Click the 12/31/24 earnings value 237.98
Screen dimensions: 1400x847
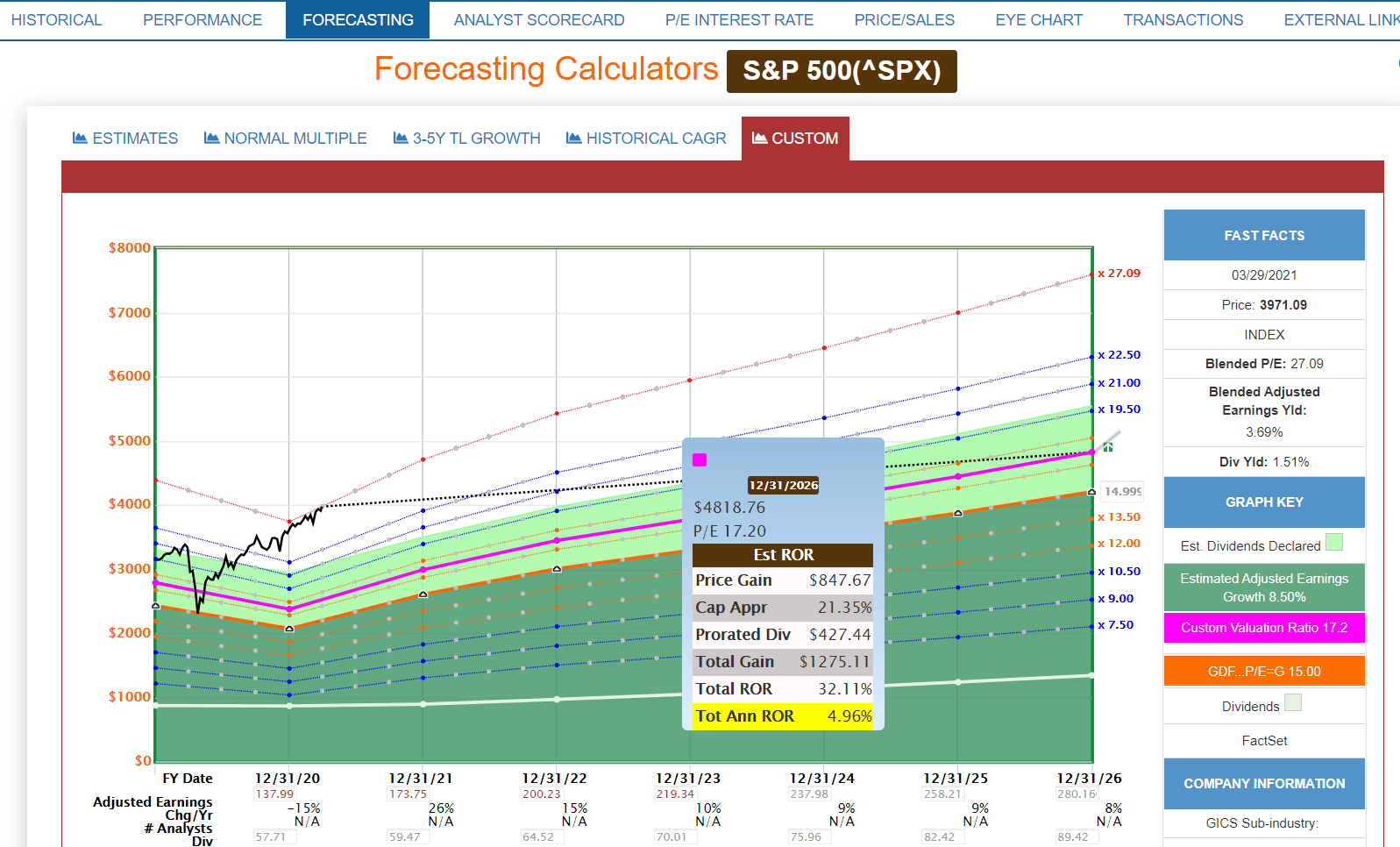tap(809, 794)
